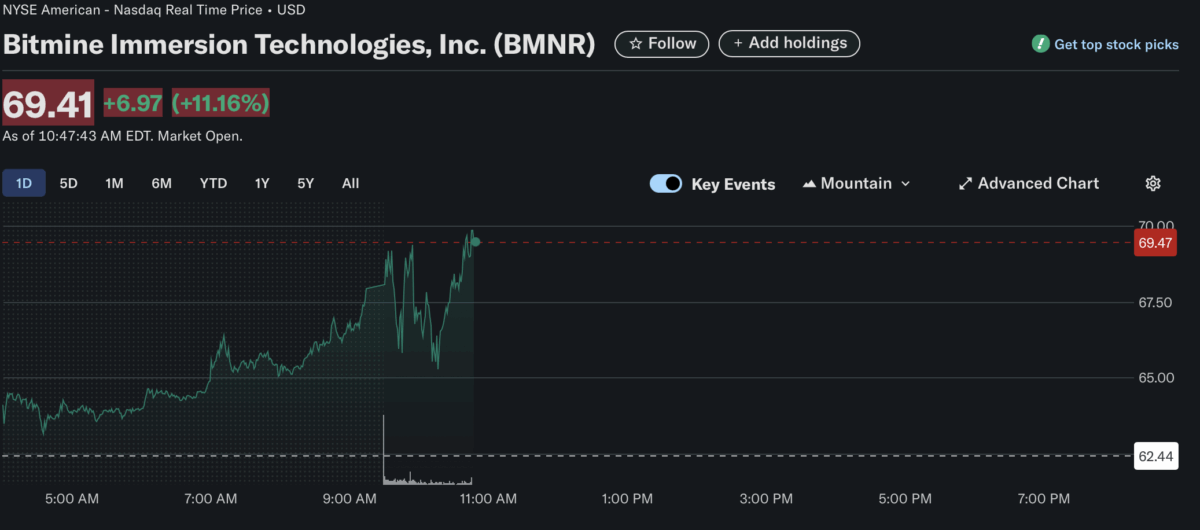Select the All time range
The height and width of the screenshot is (530, 1200).
[x=350, y=183]
